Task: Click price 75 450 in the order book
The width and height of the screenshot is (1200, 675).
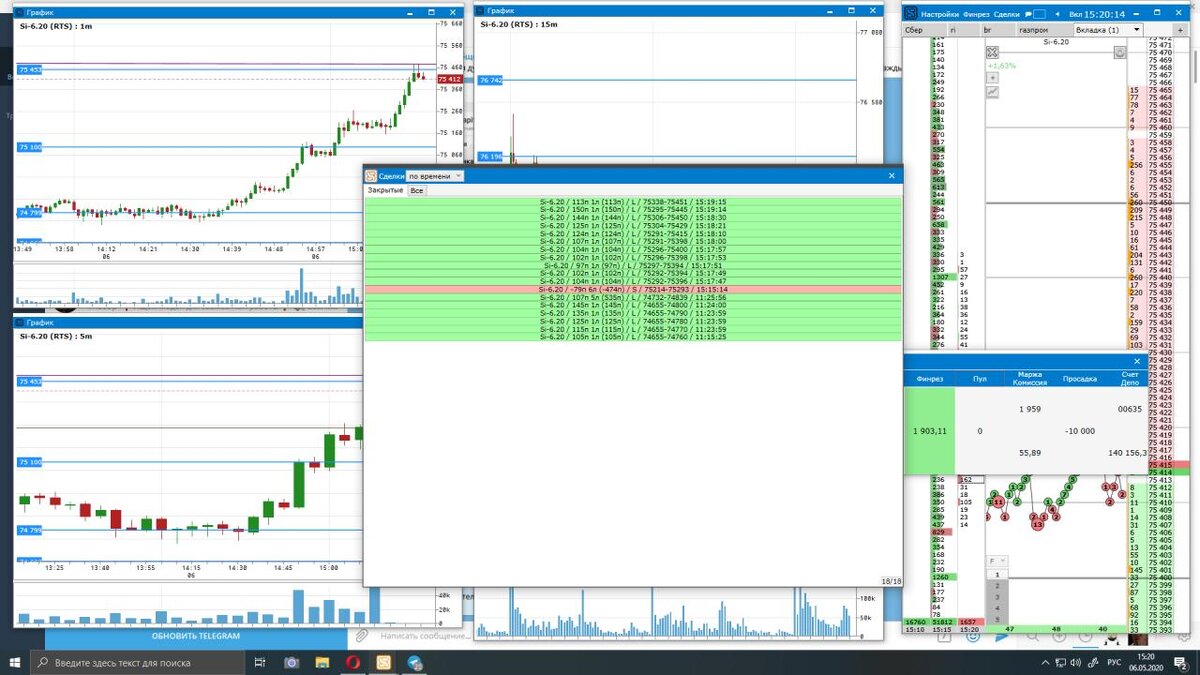Action: coord(1161,202)
